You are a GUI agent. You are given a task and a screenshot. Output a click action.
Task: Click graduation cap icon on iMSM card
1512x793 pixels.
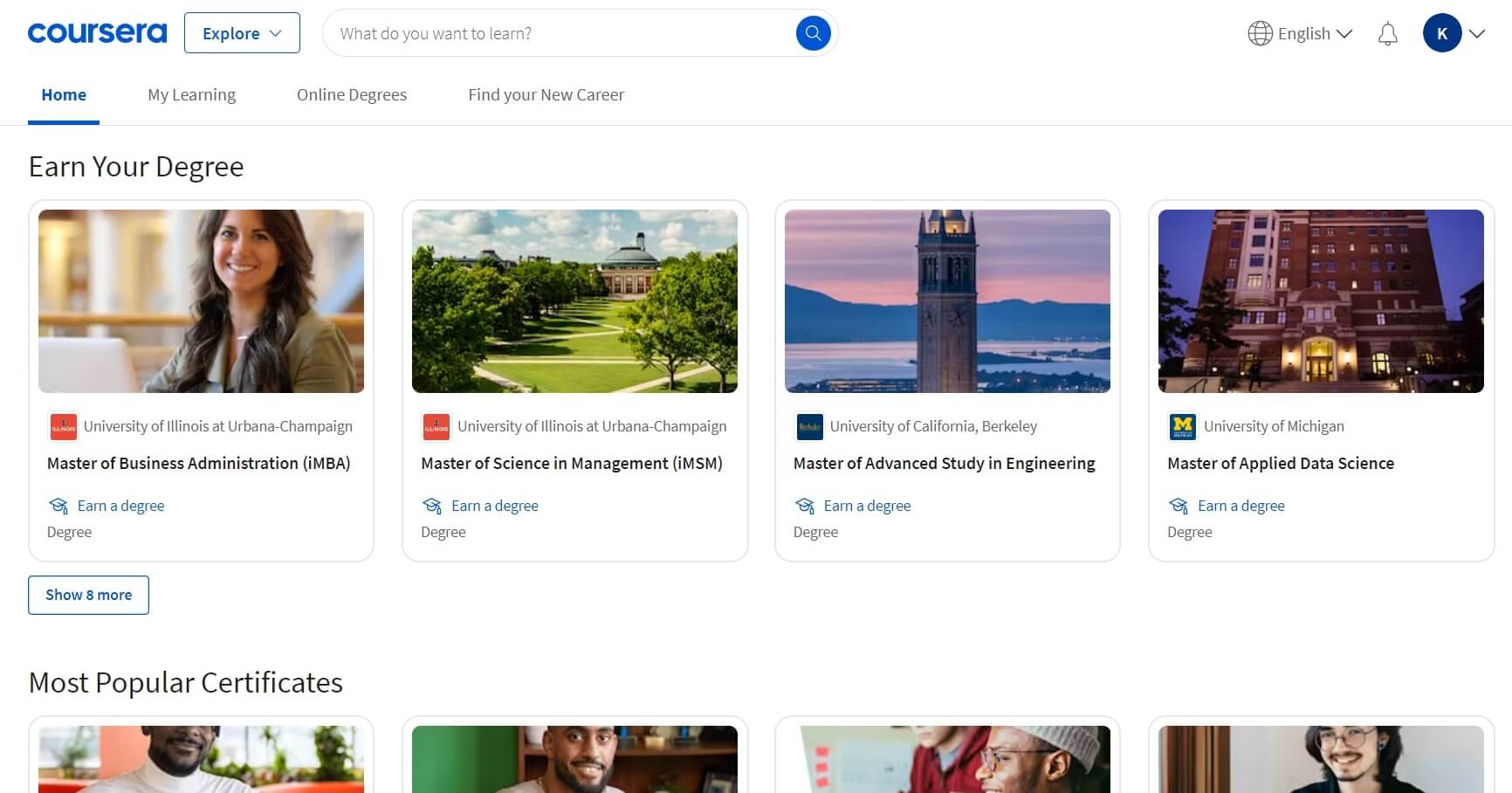(x=432, y=506)
